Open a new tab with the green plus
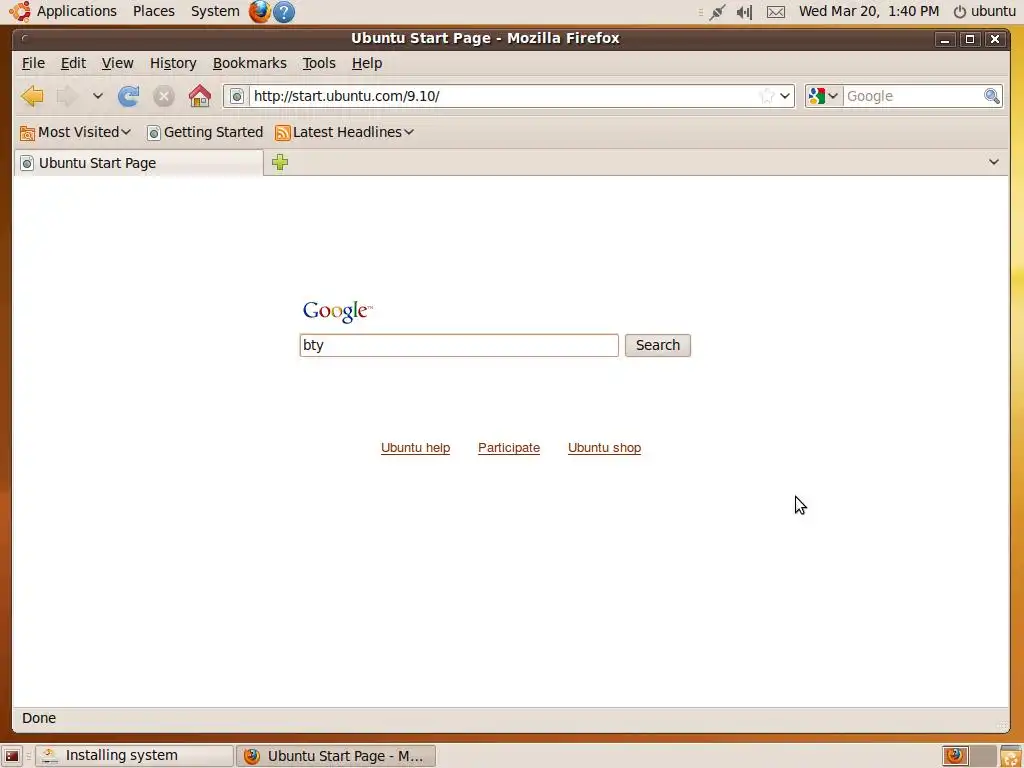This screenshot has height=768, width=1024. click(280, 163)
